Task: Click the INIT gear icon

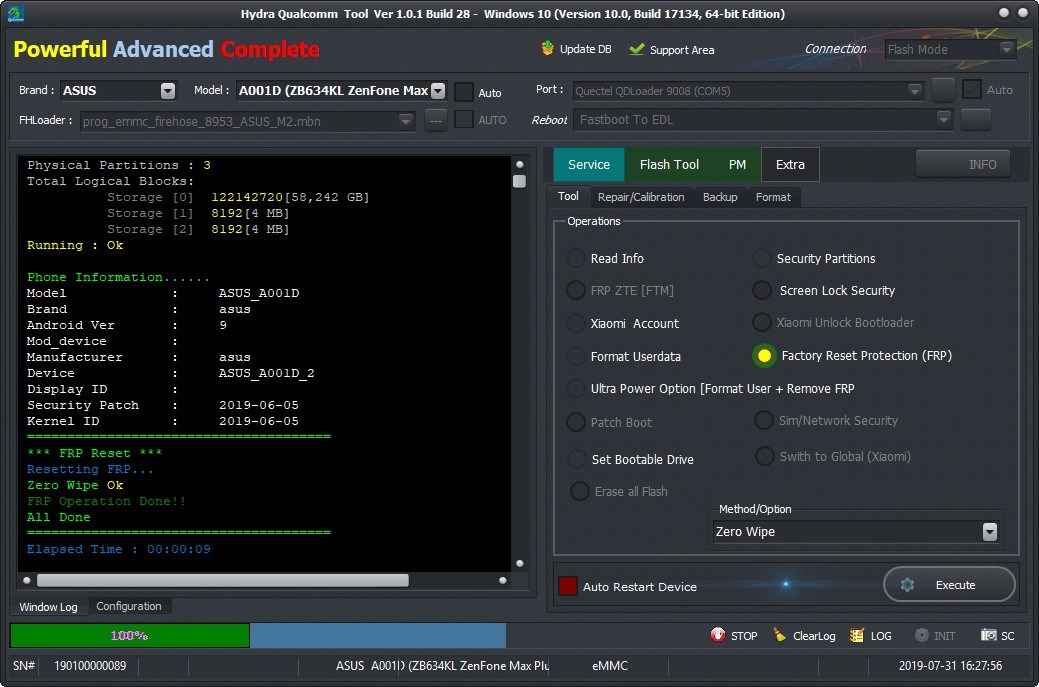Action: coord(922,635)
